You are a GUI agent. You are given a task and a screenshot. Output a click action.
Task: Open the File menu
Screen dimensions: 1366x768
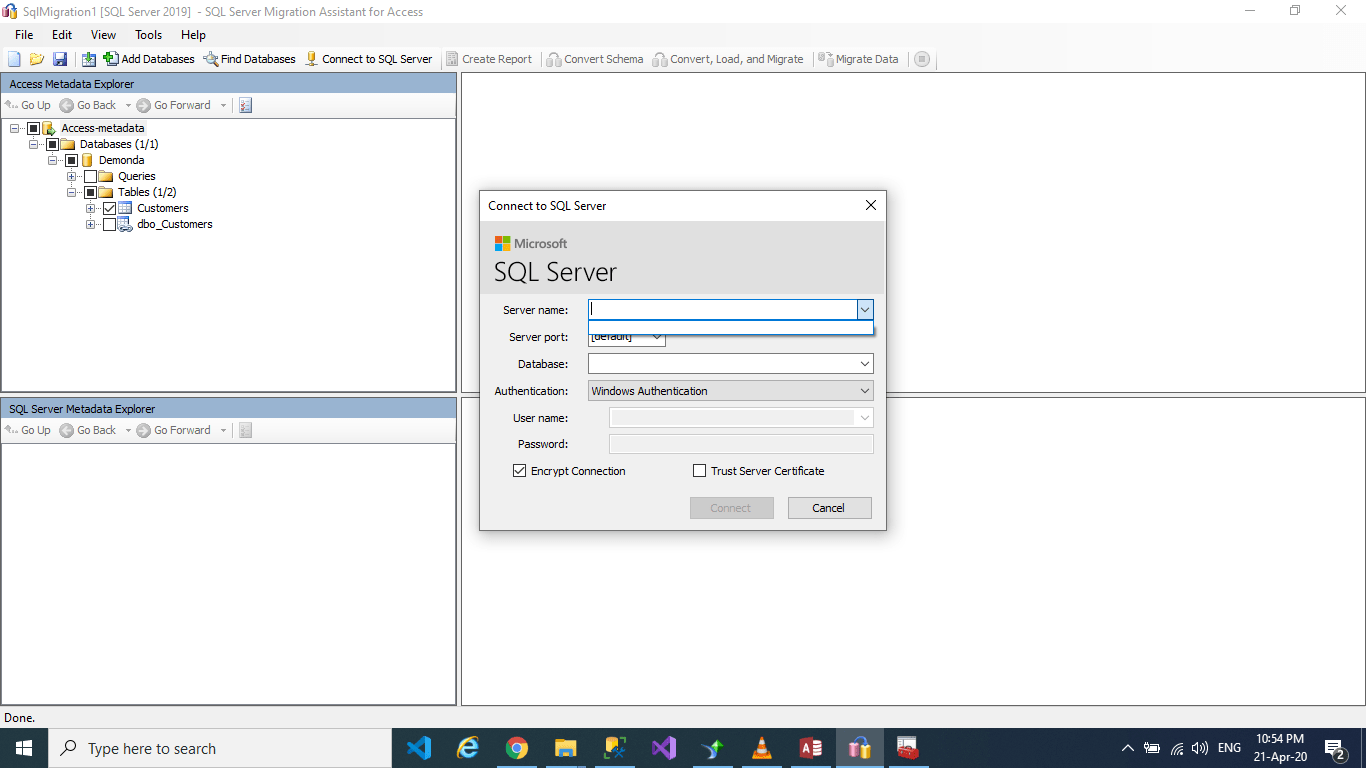click(x=24, y=35)
